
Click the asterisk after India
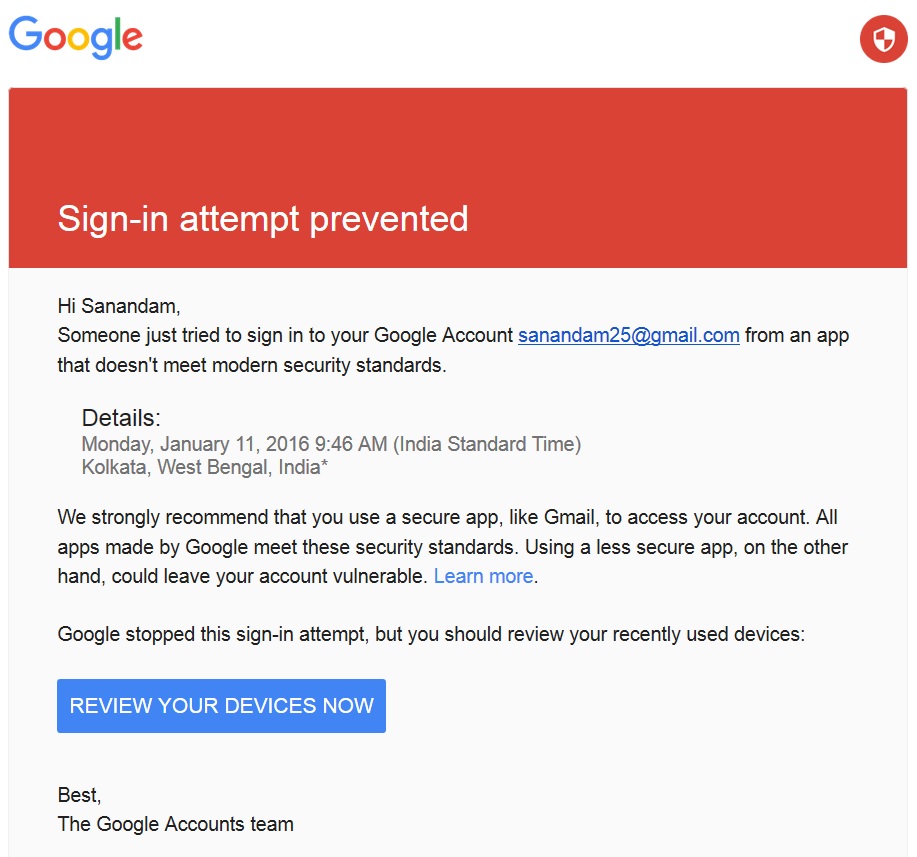(x=325, y=463)
